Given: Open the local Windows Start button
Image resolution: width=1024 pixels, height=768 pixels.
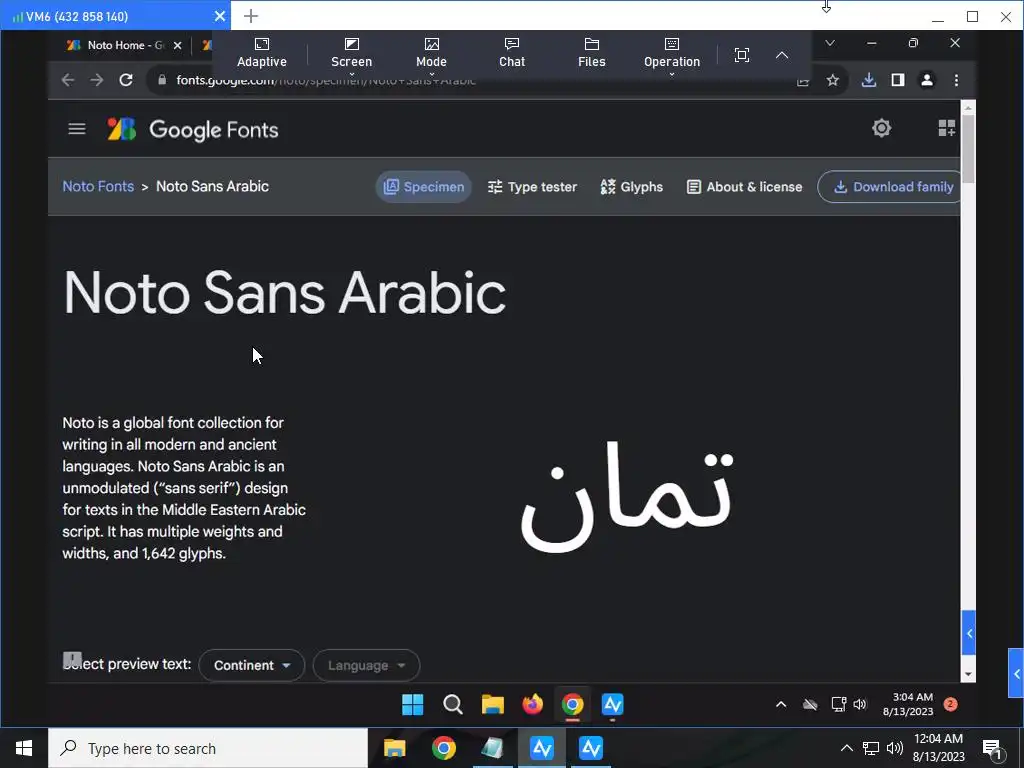Looking at the screenshot, I should (24, 748).
